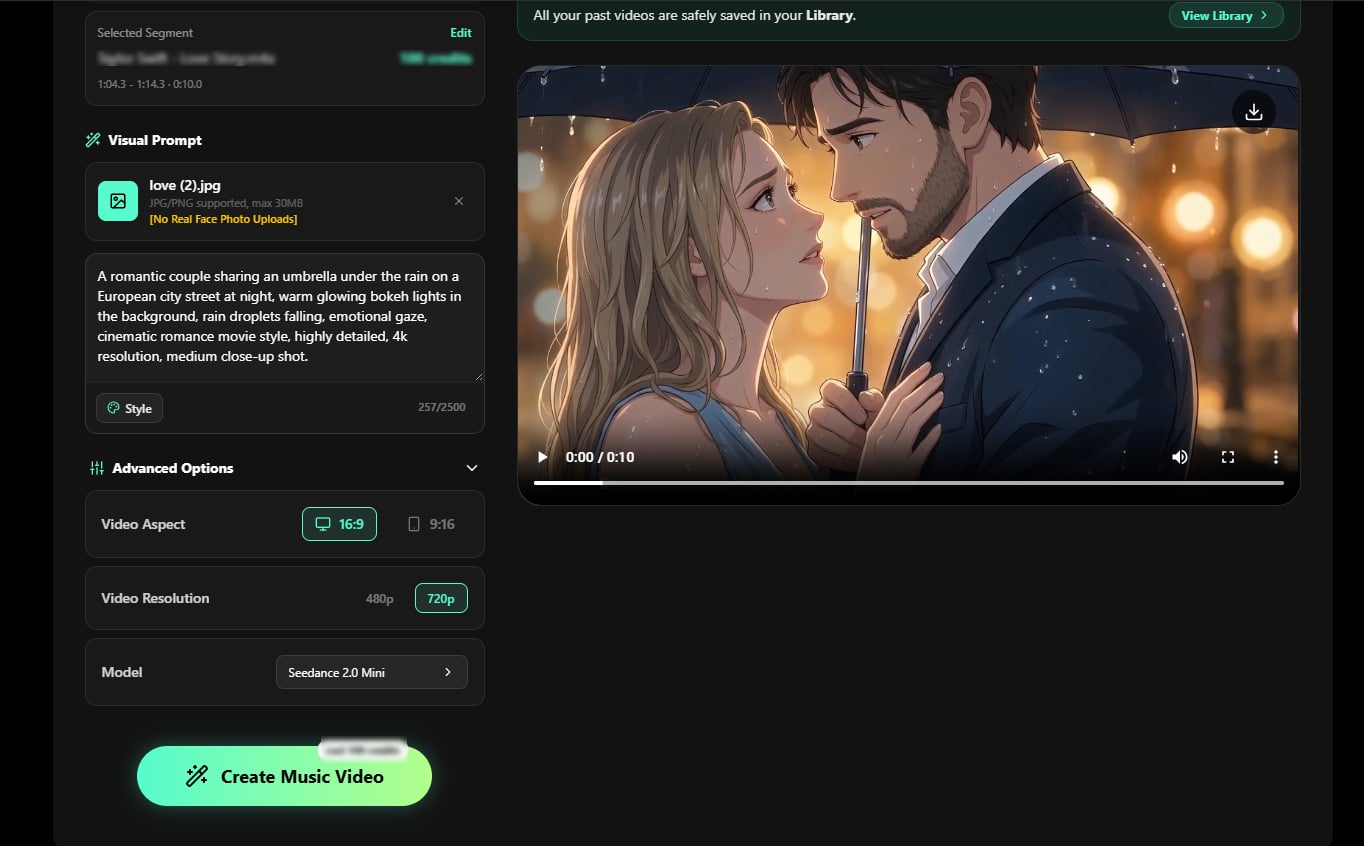Click the Video Resolution label
This screenshot has height=846, width=1364.
155,598
